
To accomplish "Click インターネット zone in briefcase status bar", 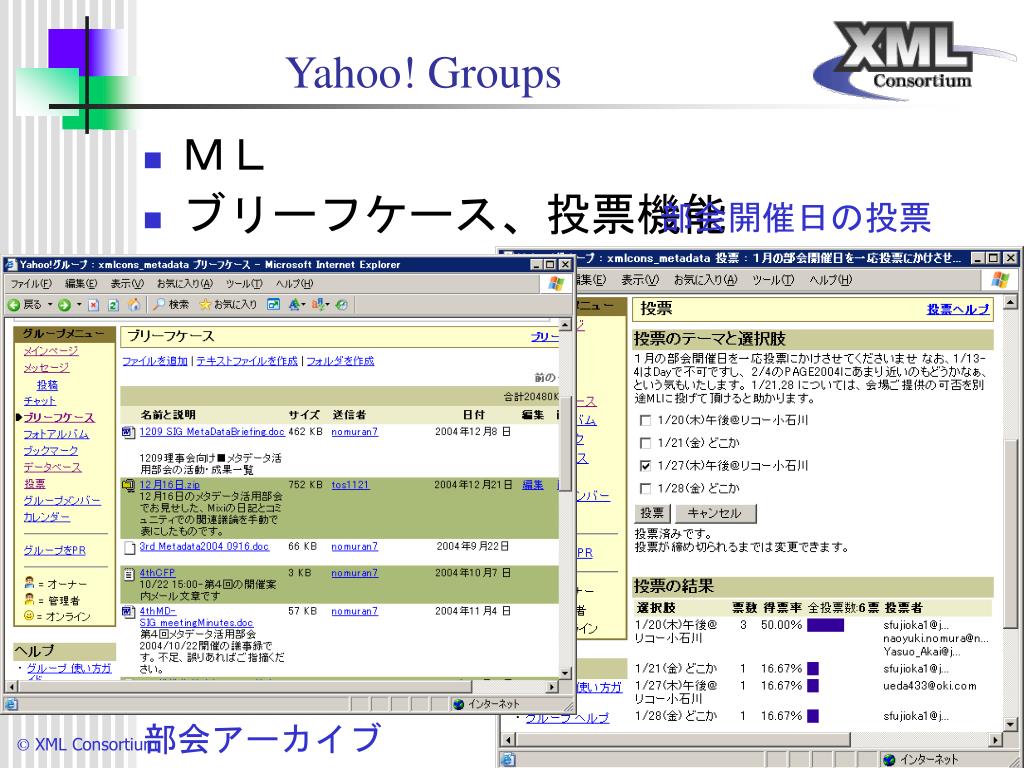I will tap(487, 704).
